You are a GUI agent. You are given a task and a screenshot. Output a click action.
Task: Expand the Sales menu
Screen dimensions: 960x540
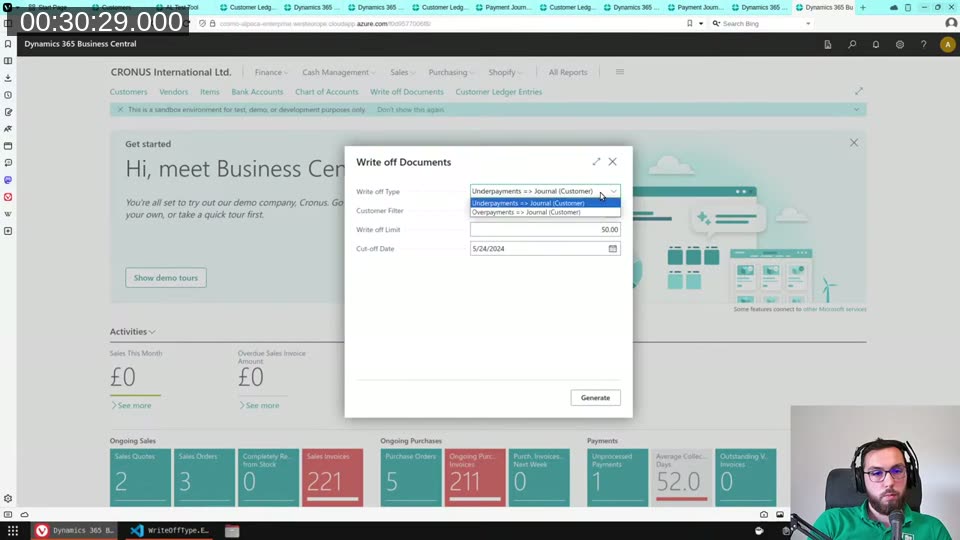pyautogui.click(x=402, y=72)
